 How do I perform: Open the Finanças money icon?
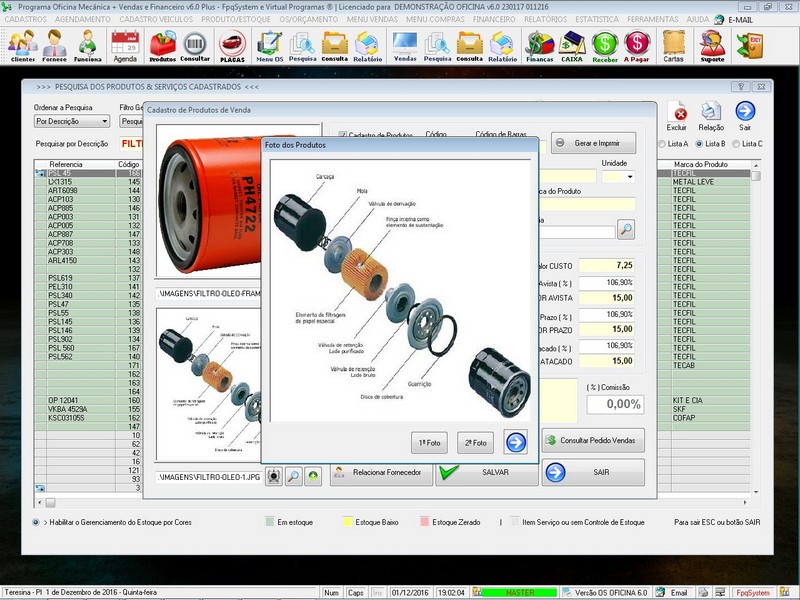(x=540, y=45)
